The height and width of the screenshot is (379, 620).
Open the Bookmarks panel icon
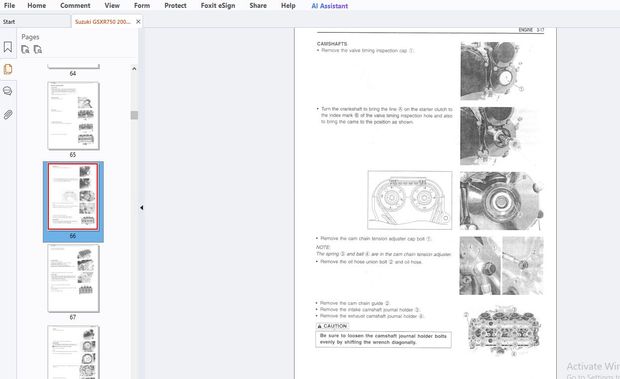(8, 47)
